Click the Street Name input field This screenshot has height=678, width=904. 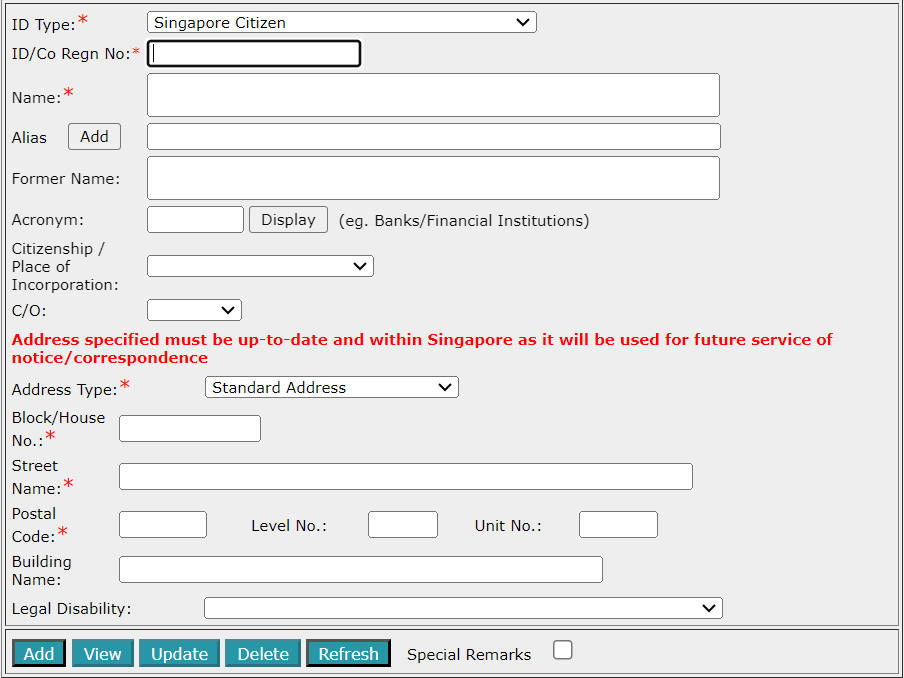(405, 477)
